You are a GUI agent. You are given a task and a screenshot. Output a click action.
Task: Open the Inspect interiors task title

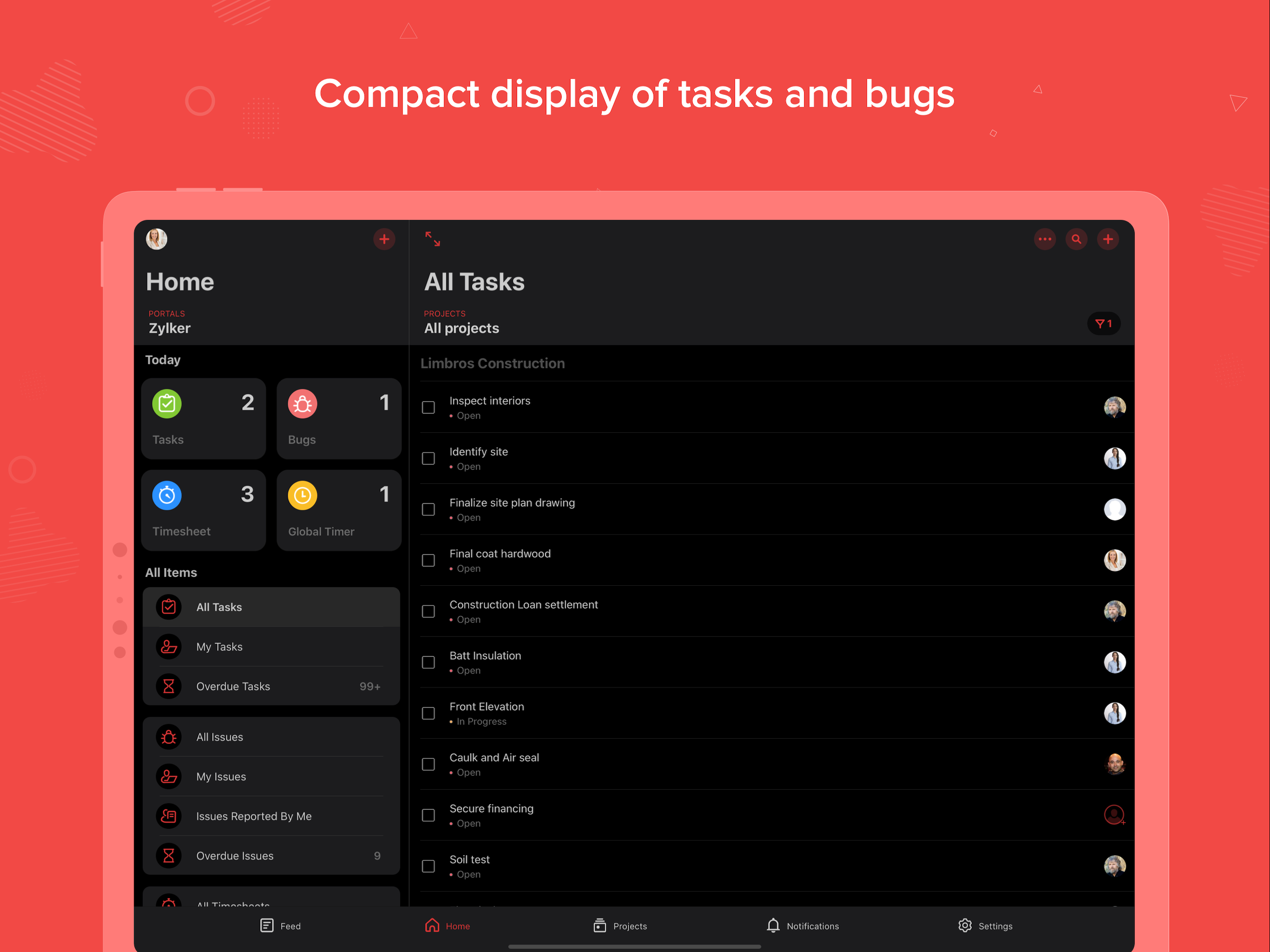(x=490, y=401)
